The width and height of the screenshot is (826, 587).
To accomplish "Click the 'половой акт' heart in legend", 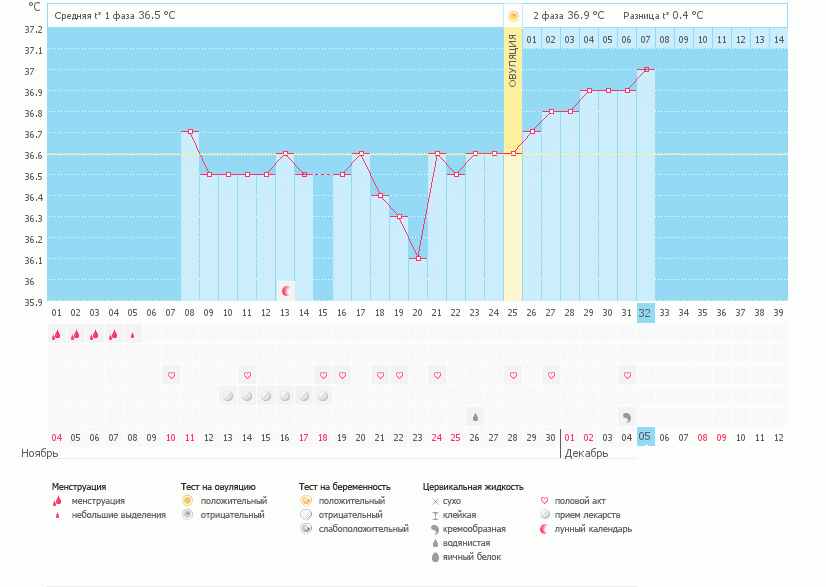I will point(544,500).
